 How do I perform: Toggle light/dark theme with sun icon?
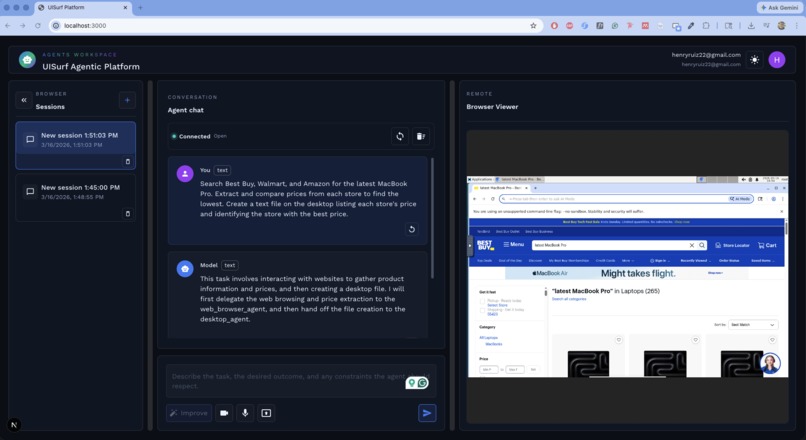[x=754, y=60]
